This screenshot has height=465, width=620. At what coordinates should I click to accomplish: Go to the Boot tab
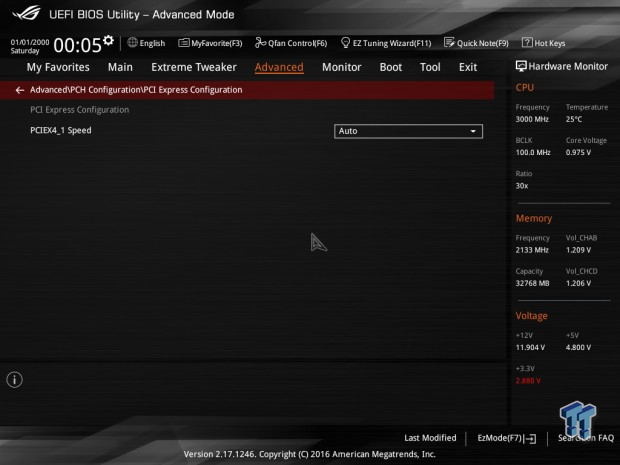pos(391,67)
